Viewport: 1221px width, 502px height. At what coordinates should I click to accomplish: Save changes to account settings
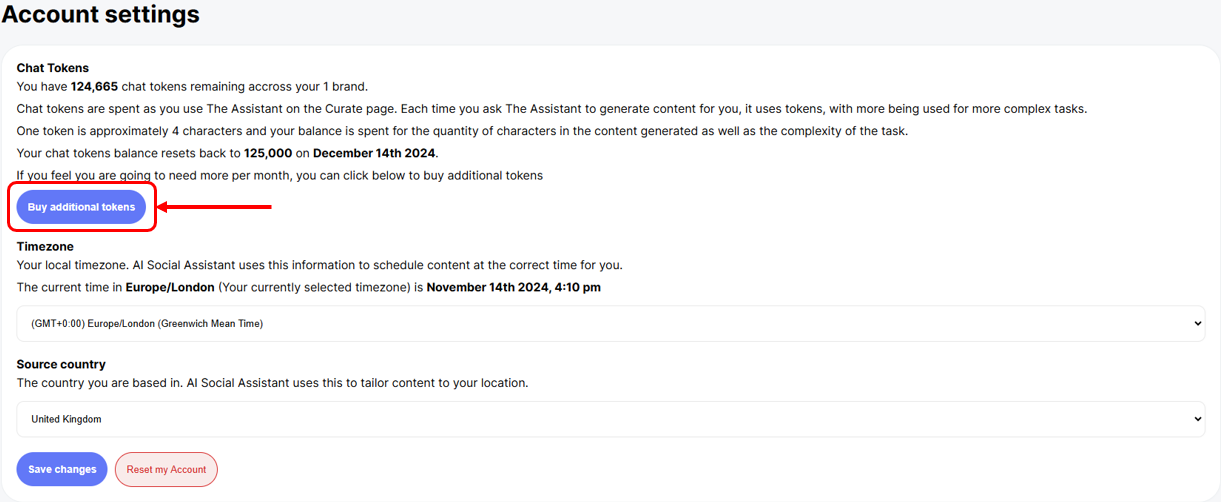point(62,469)
